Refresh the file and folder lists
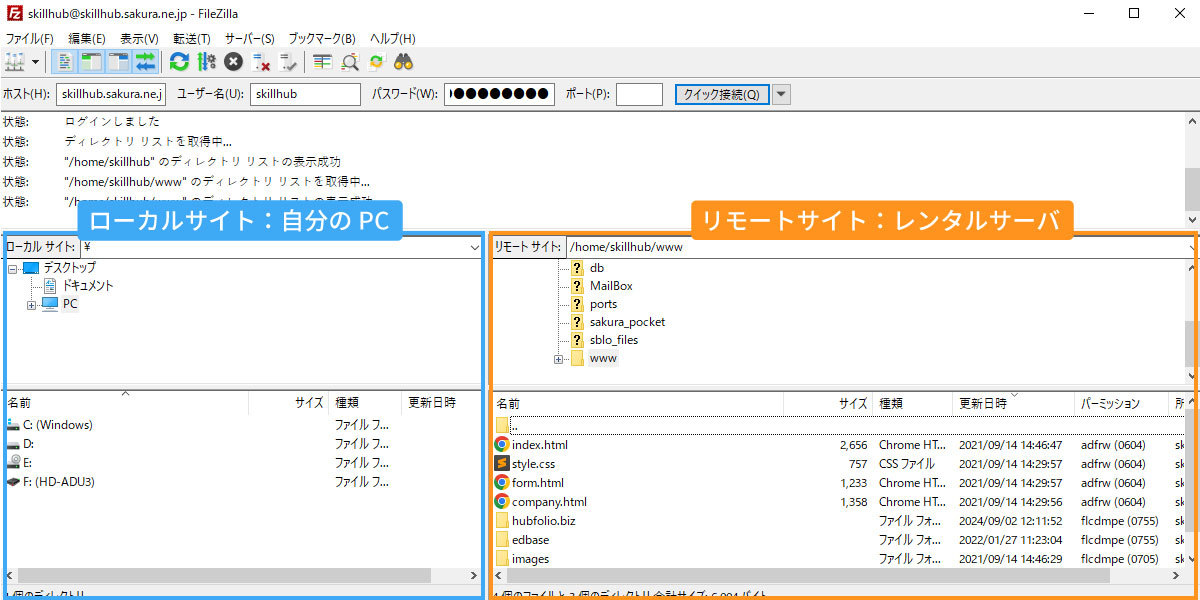The height and width of the screenshot is (600, 1200). (x=179, y=62)
